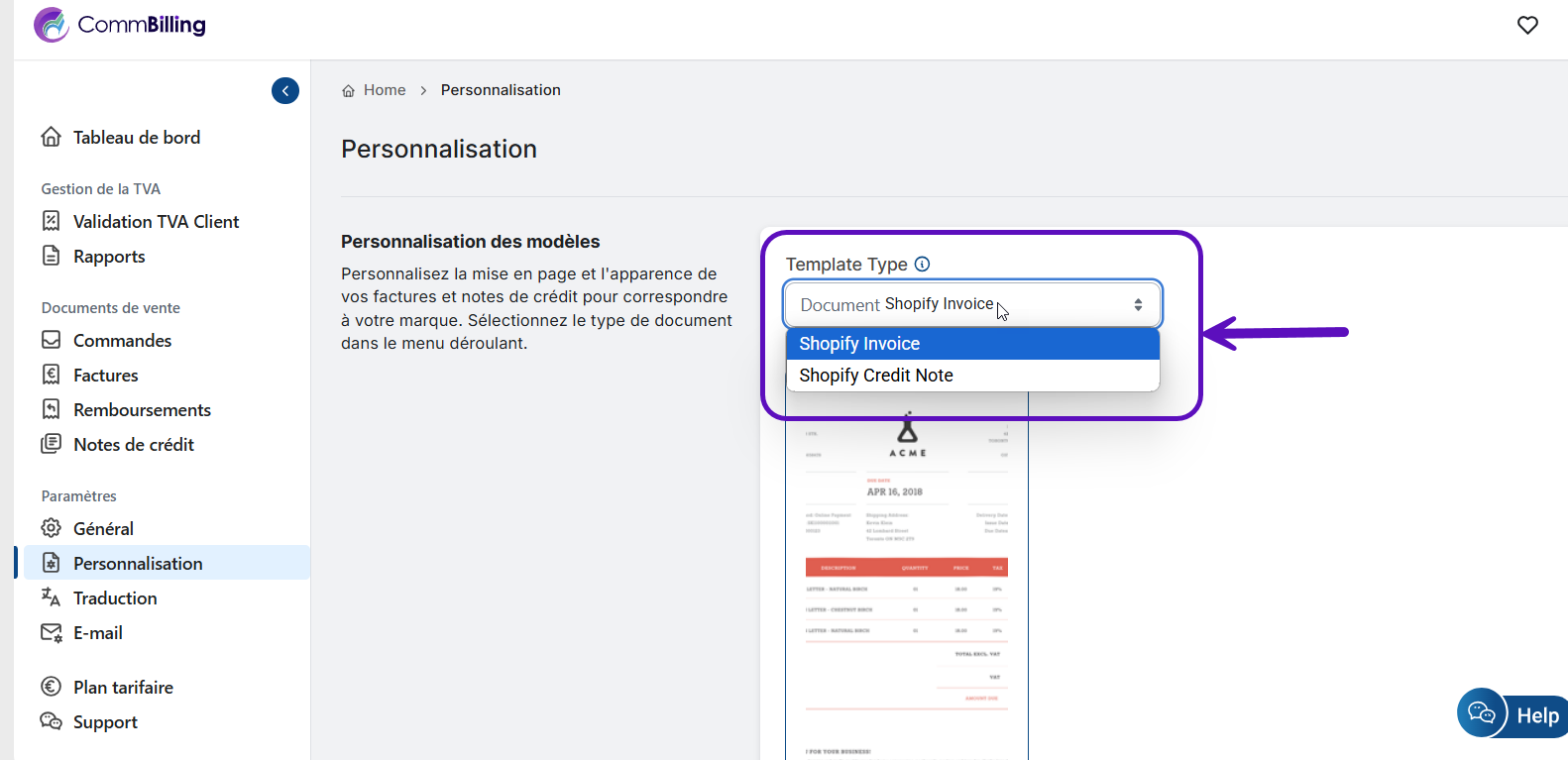The image size is (1568, 760).
Task: Open E-mail settings
Action: pyautogui.click(x=98, y=632)
